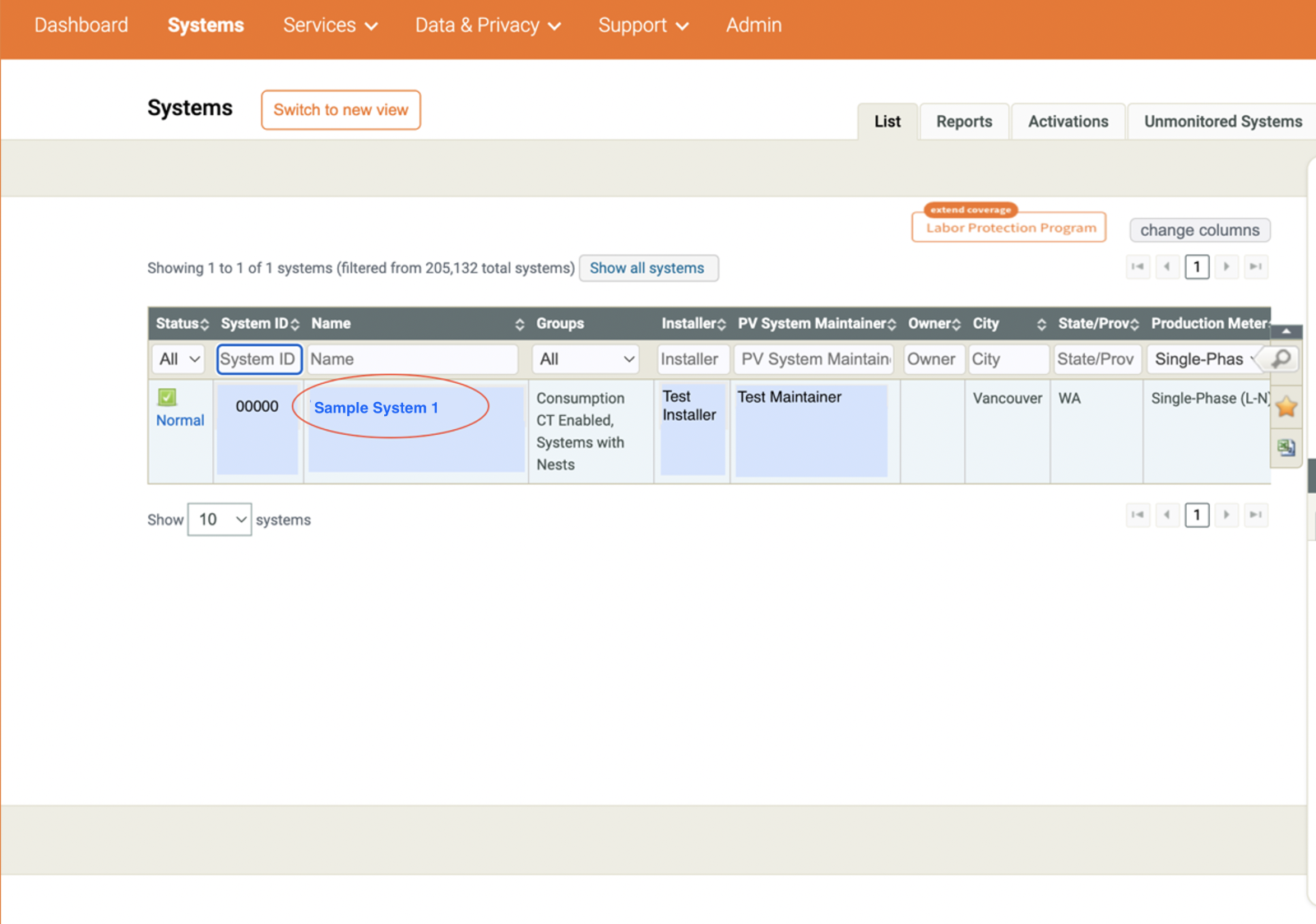Open Sample System 1
This screenshot has width=1316, height=924.
click(x=376, y=407)
